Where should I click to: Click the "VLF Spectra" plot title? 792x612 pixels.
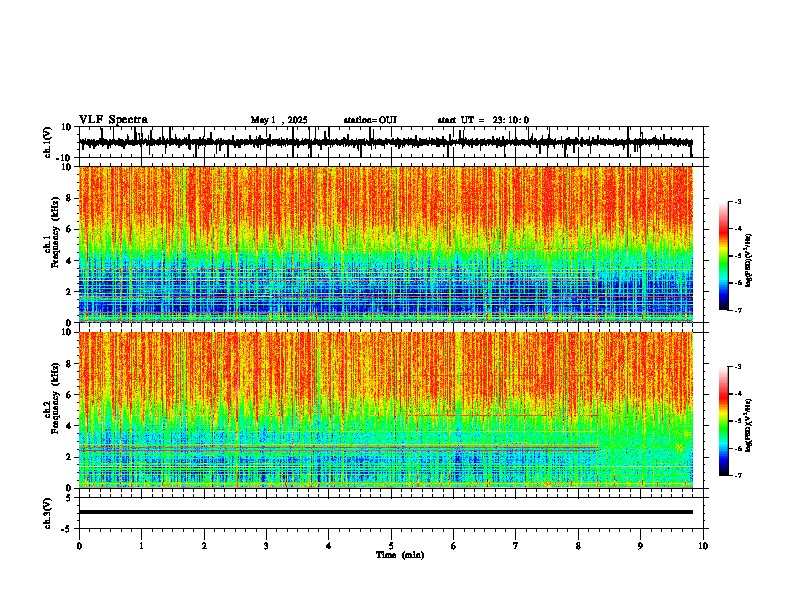point(113,120)
